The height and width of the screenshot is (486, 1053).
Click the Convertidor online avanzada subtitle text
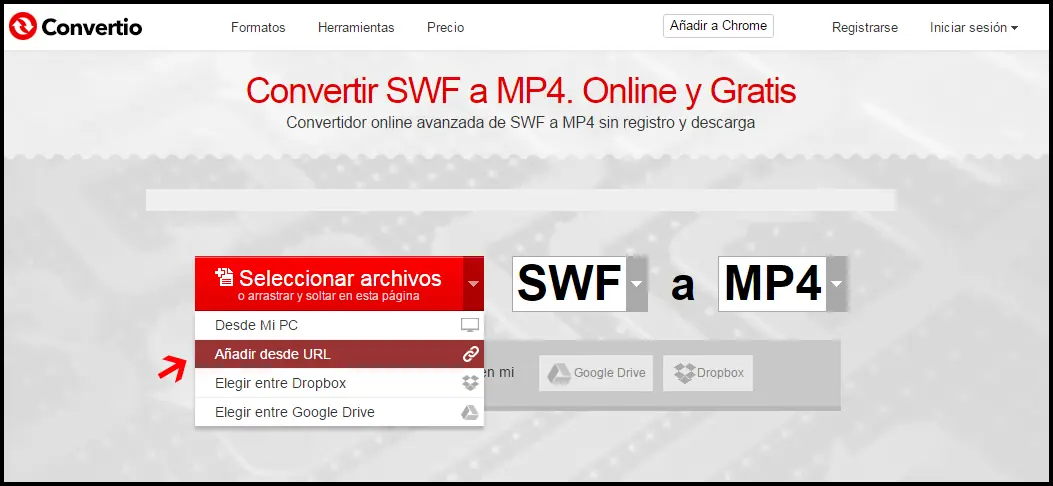pyautogui.click(x=520, y=124)
